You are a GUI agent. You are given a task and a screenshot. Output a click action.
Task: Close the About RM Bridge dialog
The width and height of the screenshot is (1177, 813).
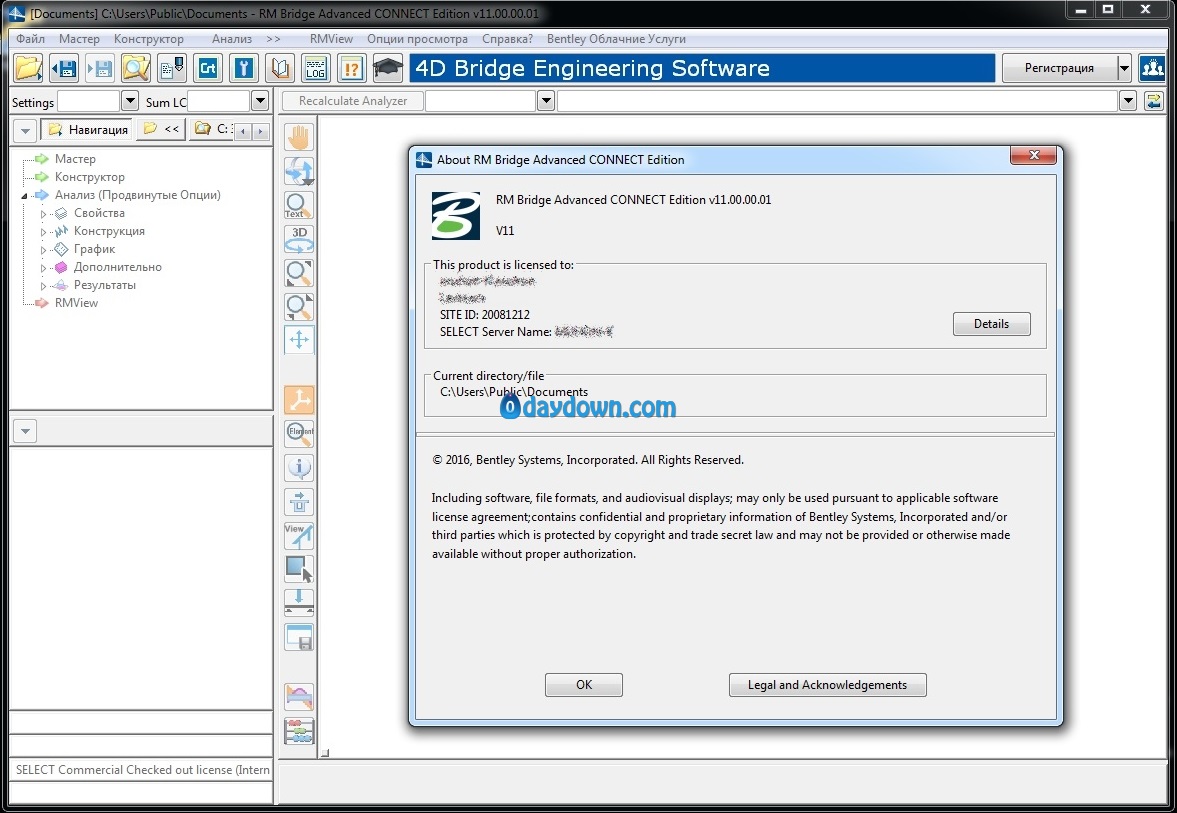[x=1034, y=155]
